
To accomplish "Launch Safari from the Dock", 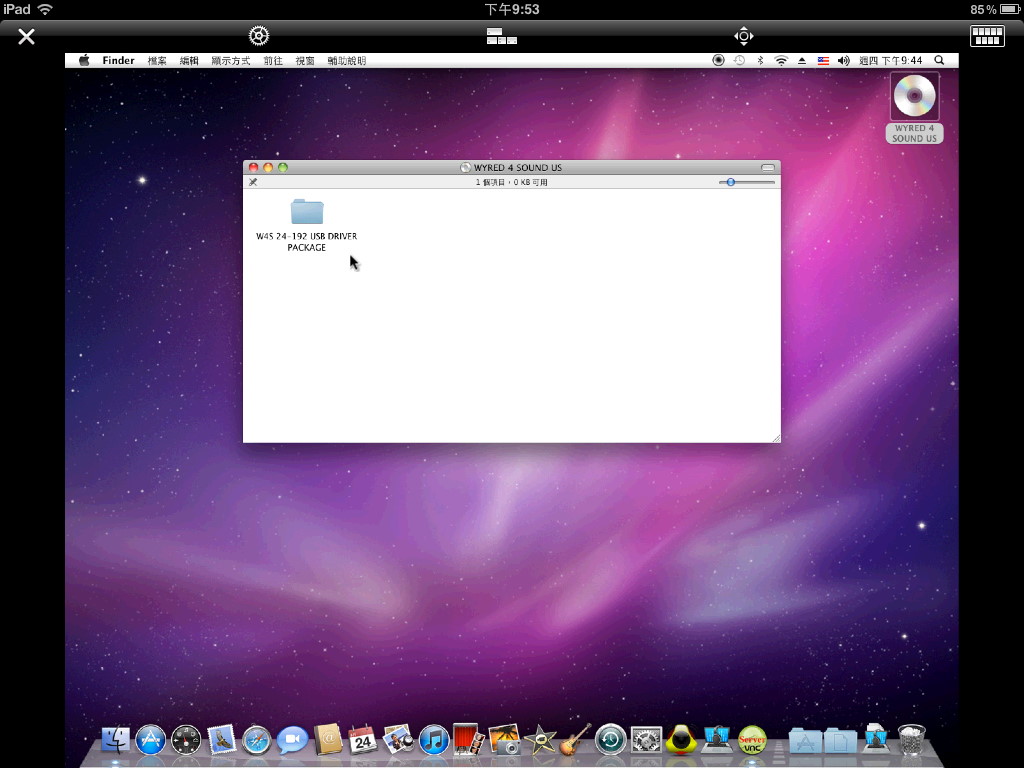I will point(257,741).
